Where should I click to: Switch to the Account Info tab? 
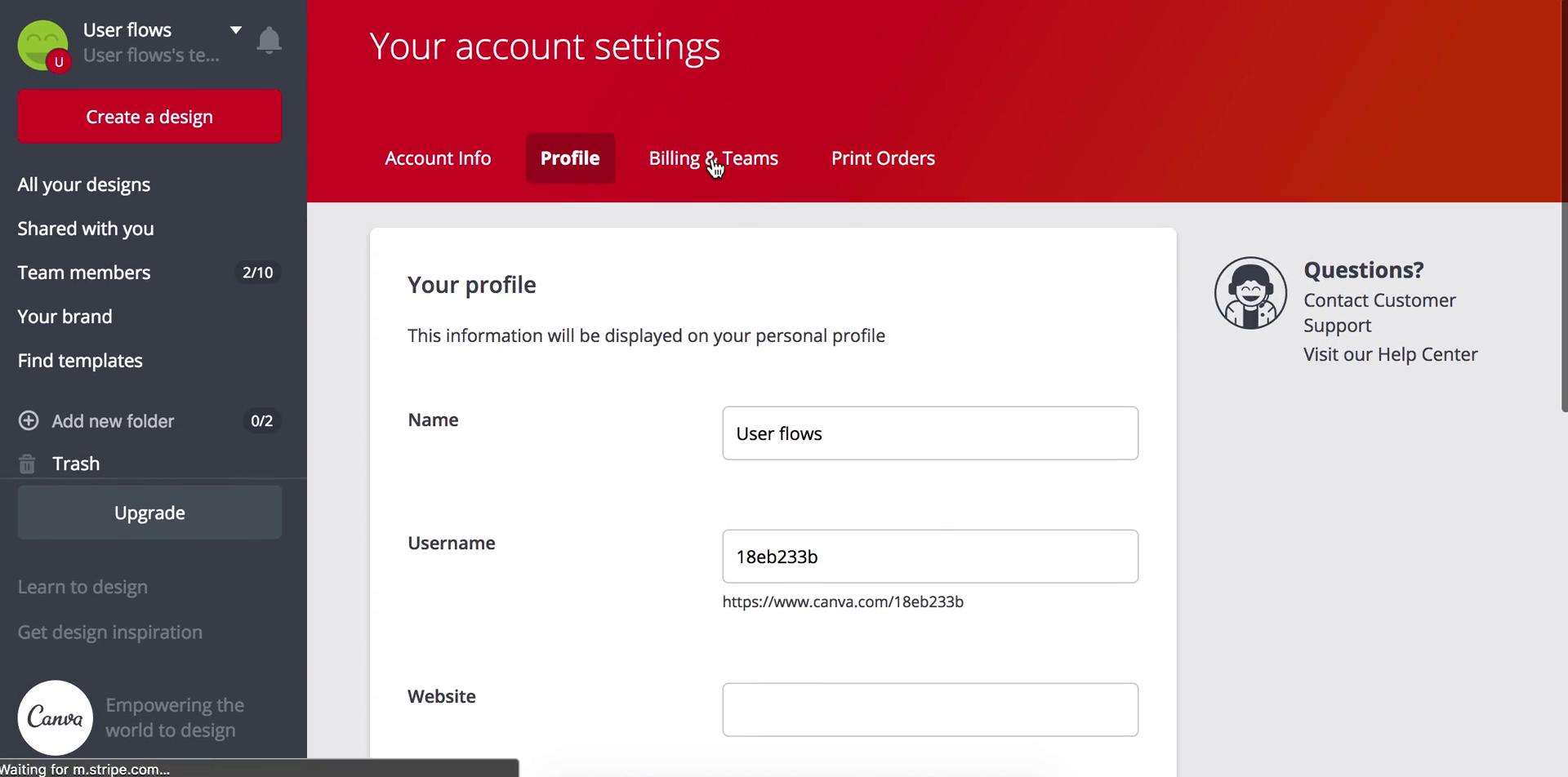[438, 158]
